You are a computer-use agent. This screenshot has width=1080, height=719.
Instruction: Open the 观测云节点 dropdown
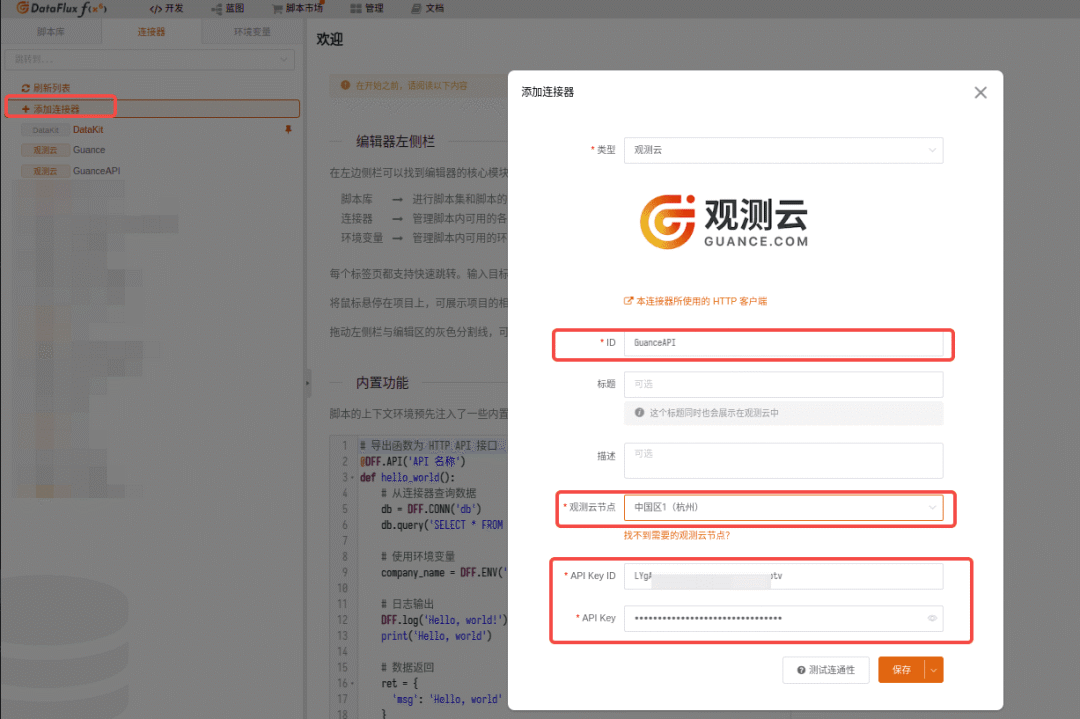(x=783, y=508)
